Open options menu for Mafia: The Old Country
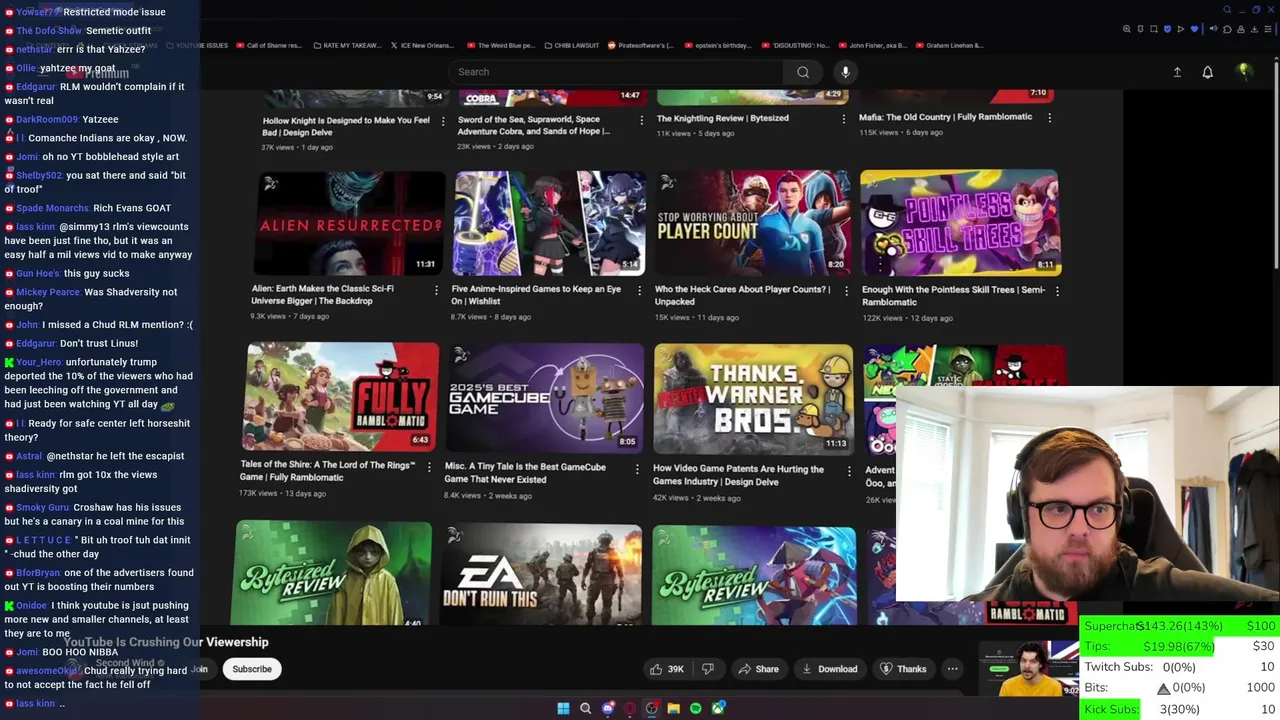 click(x=1049, y=118)
